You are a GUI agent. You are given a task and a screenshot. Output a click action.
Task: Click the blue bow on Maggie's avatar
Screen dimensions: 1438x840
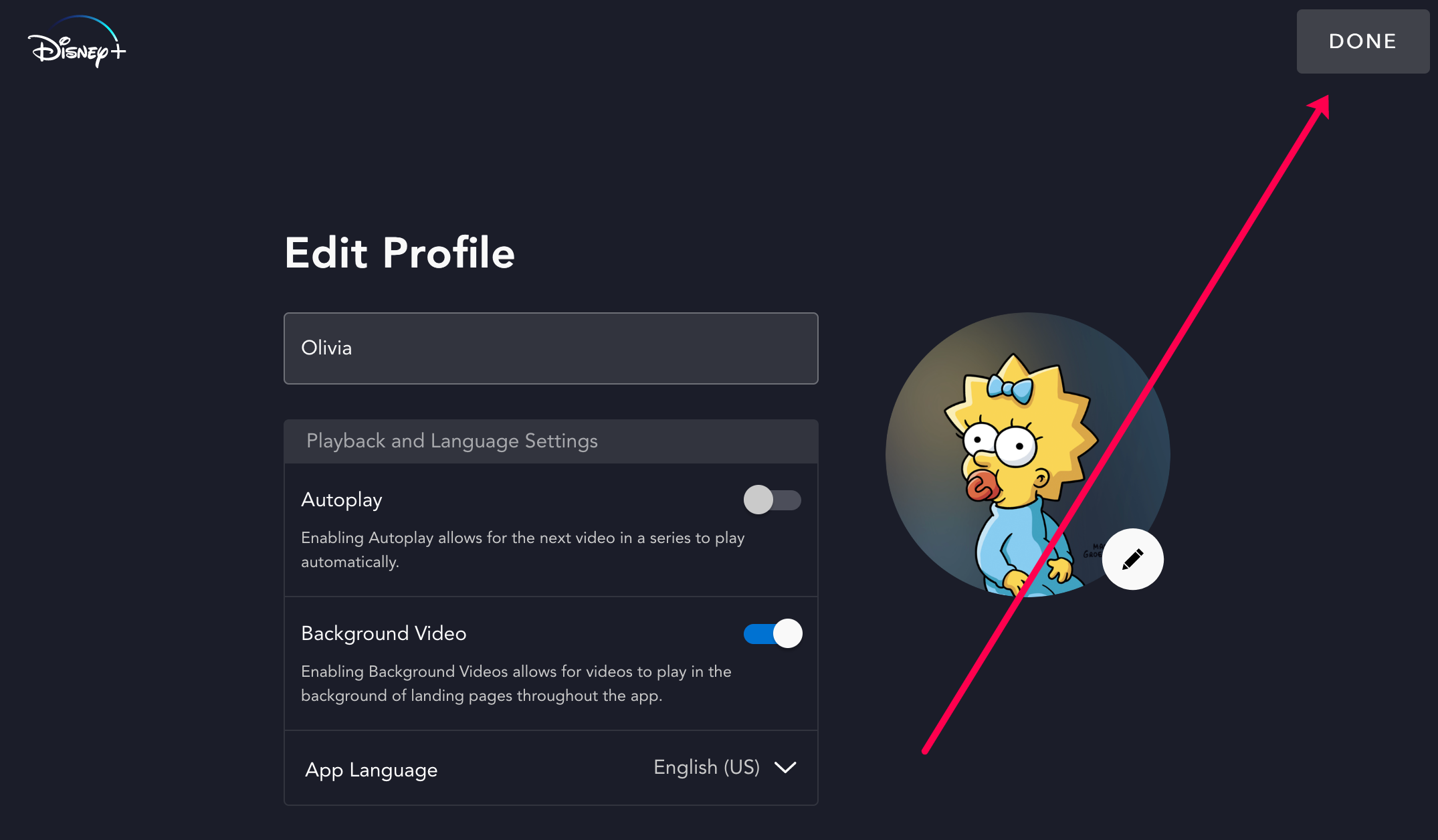click(x=1011, y=388)
